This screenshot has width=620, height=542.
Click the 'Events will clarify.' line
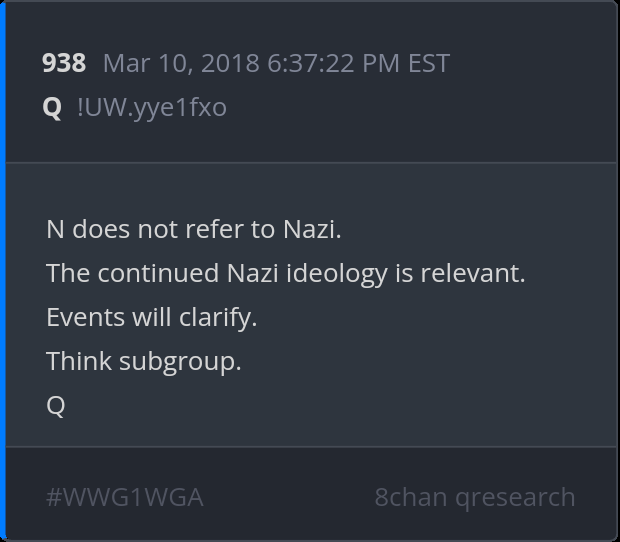coord(152,317)
